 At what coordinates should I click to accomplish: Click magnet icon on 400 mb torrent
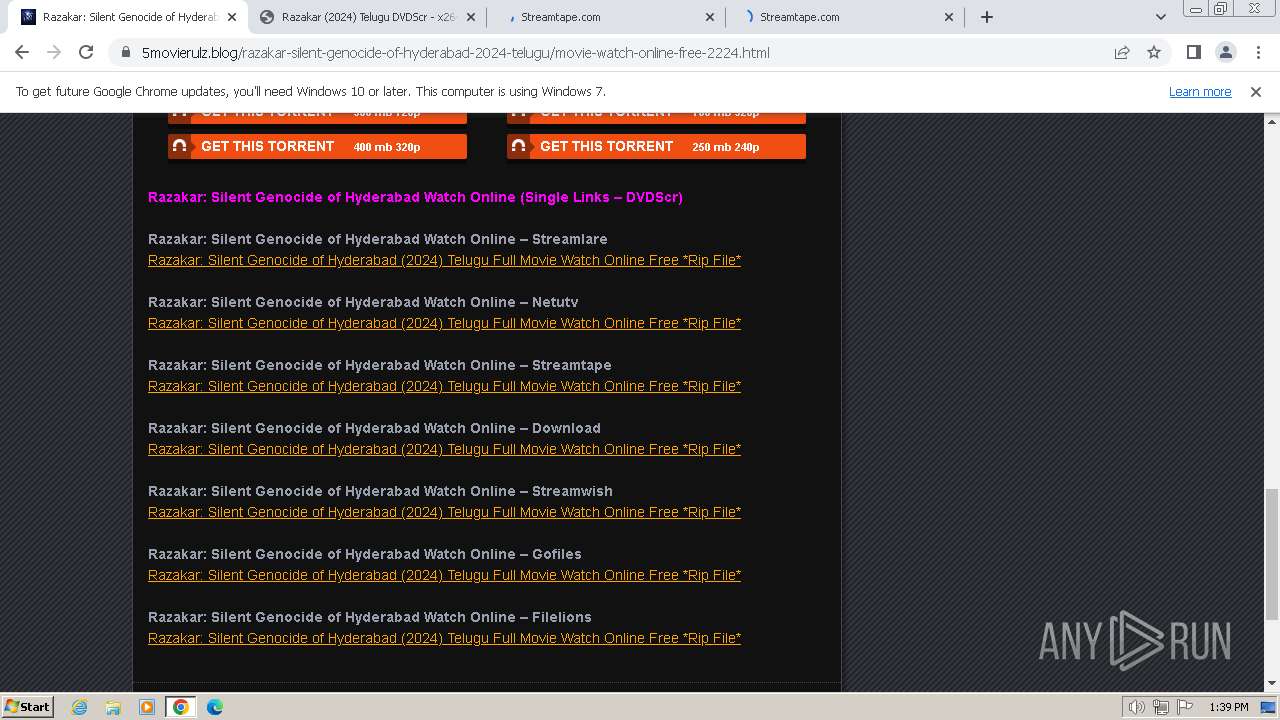coord(180,146)
